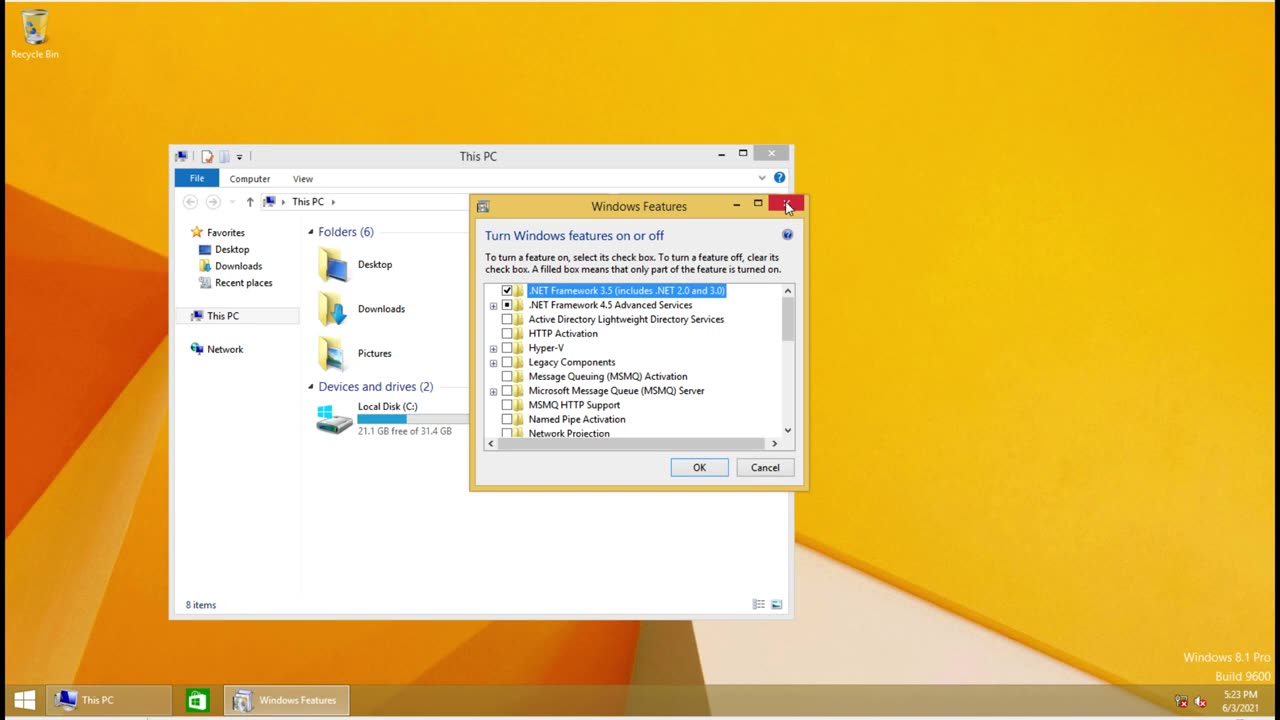Uncheck .NET Framework 3.5 checkbox
This screenshot has height=720, width=1280.
[x=507, y=291]
